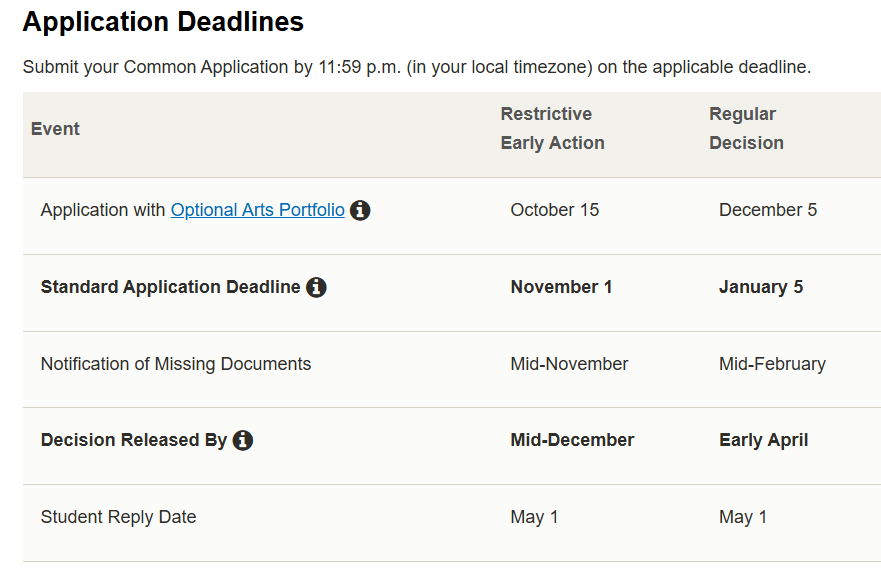Image resolution: width=881 pixels, height=573 pixels.
Task: Click the Early April decision release cell
Action: (763, 440)
